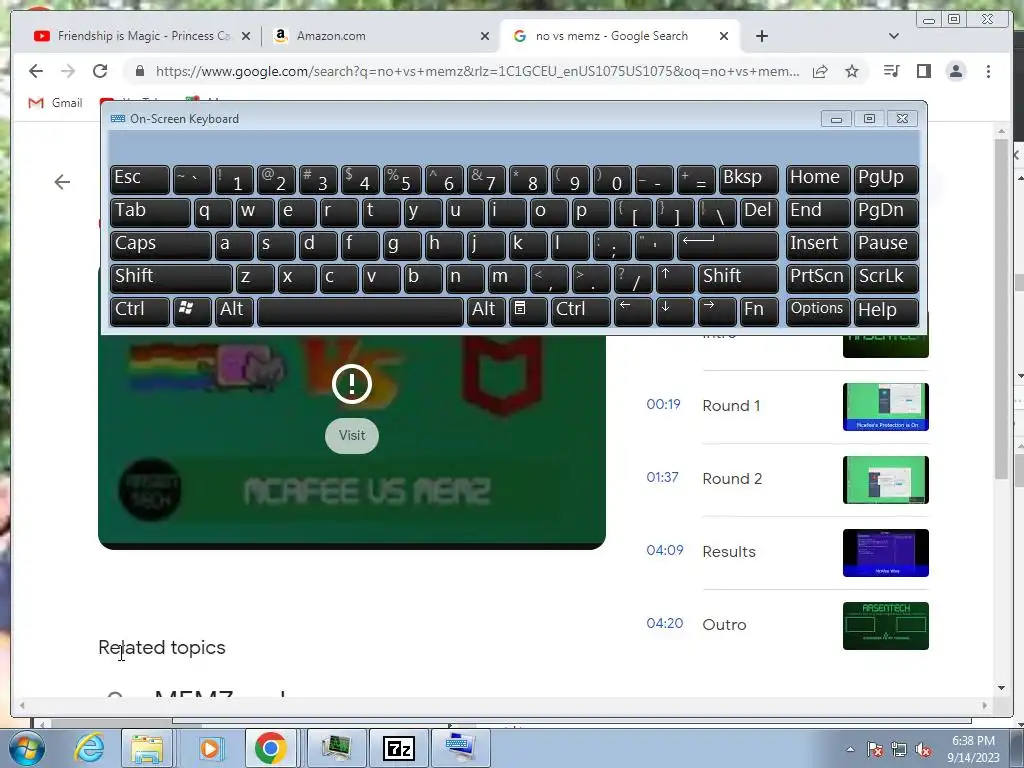
Task: Open Windows Explorer folder on taskbar
Action: coord(147,748)
